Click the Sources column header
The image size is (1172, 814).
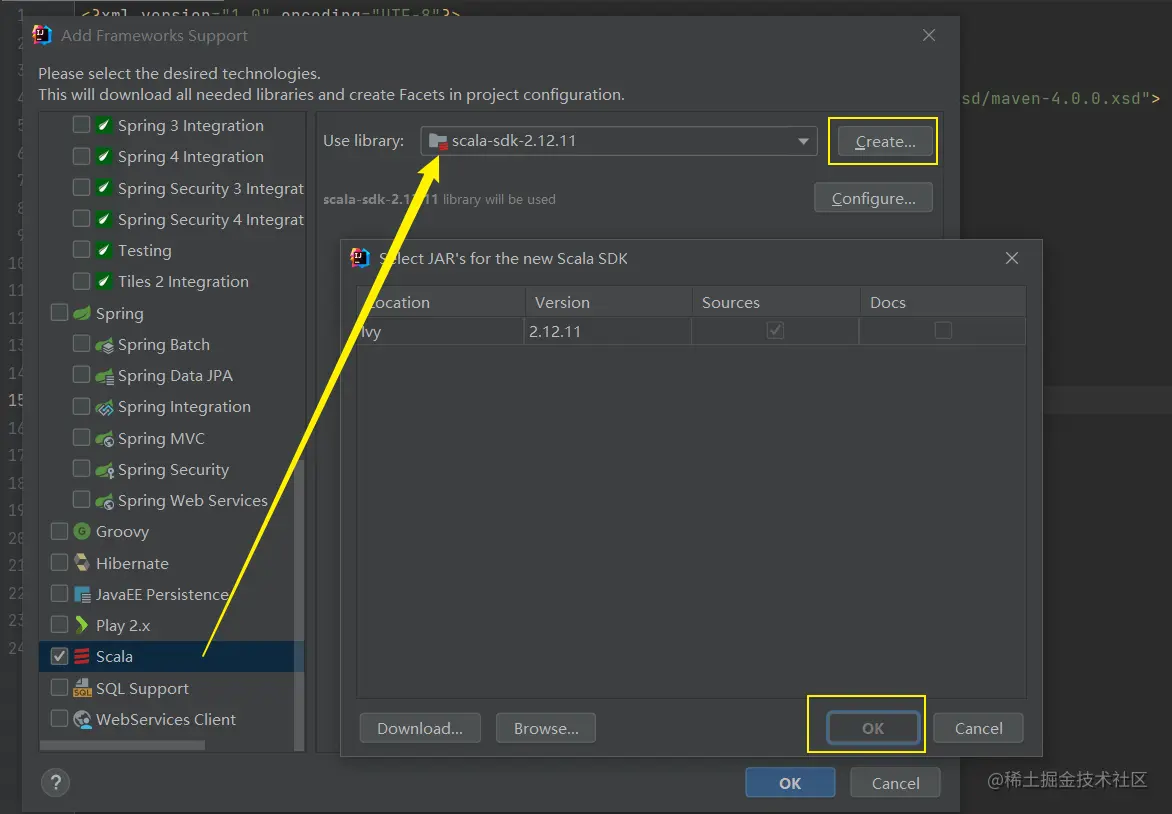point(776,302)
